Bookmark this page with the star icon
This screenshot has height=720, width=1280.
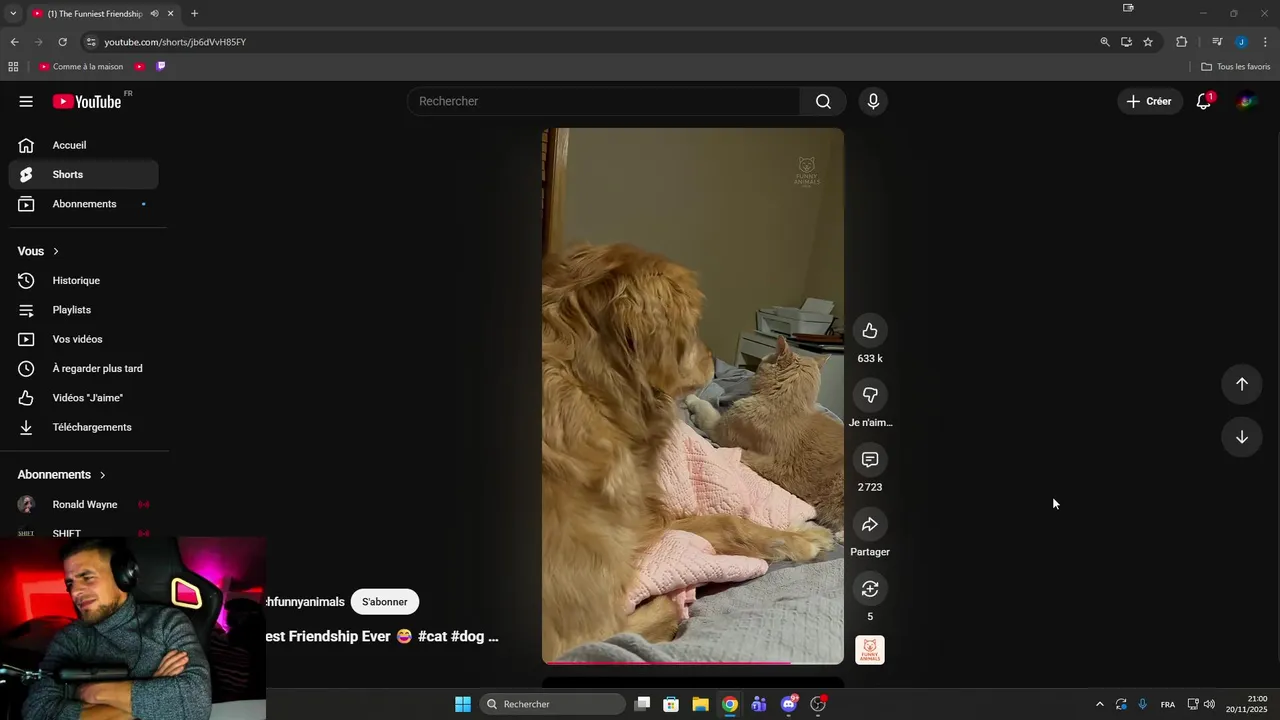click(x=1148, y=42)
